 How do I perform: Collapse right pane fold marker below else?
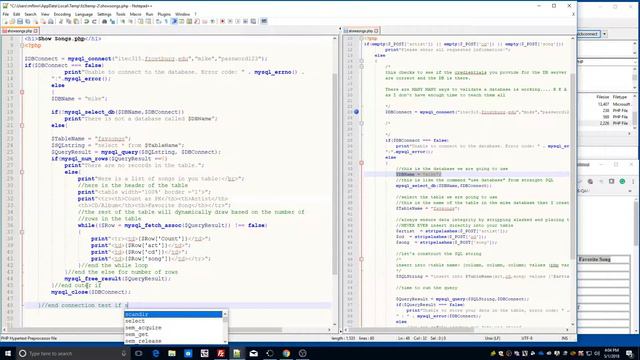[x=361, y=163]
